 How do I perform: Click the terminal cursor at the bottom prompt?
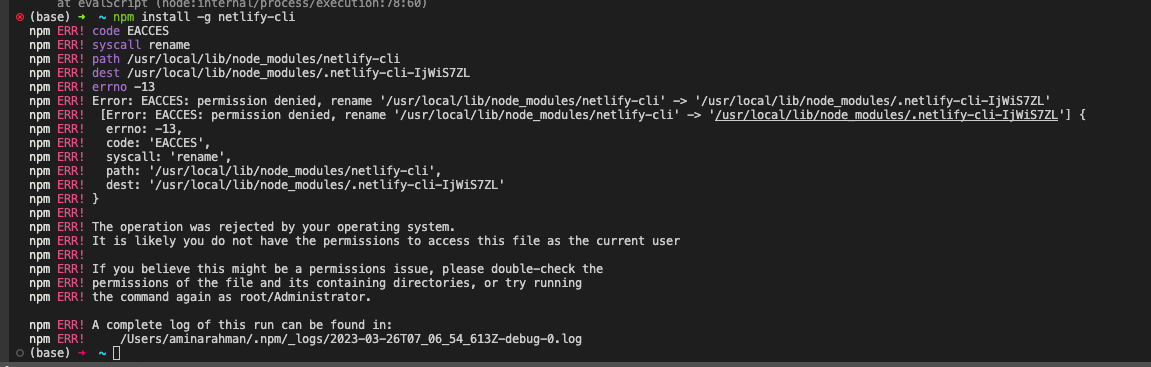point(116,353)
